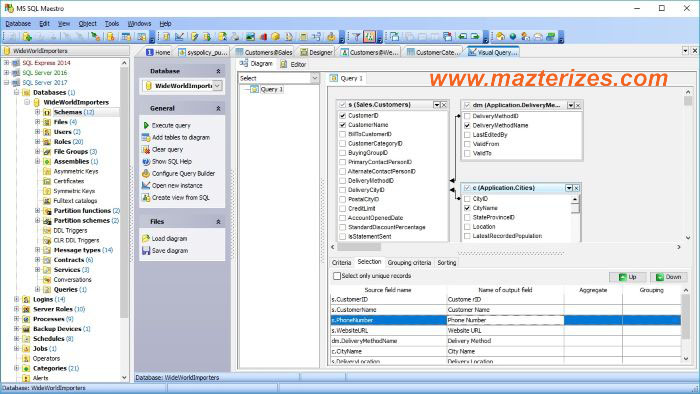This screenshot has width=700, height=394.
Task: Click the diagram horizontal scrollbar thumb
Action: click(359, 247)
